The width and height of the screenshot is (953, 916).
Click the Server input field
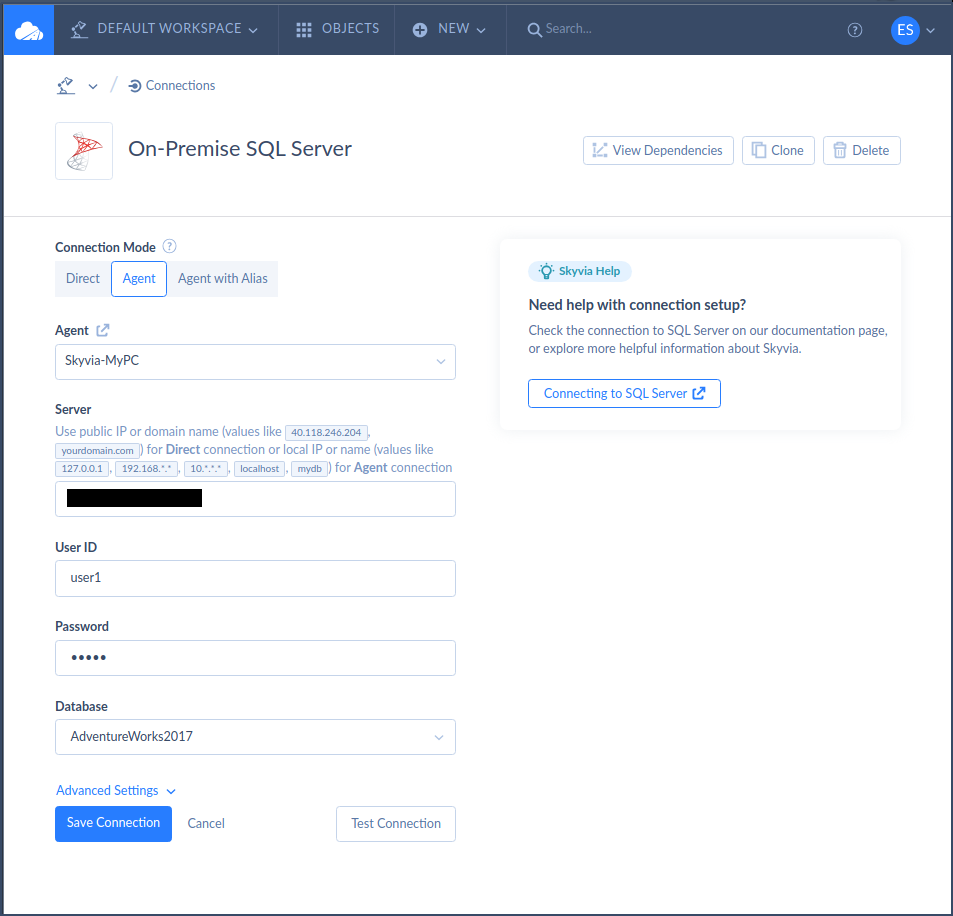[x=255, y=499]
